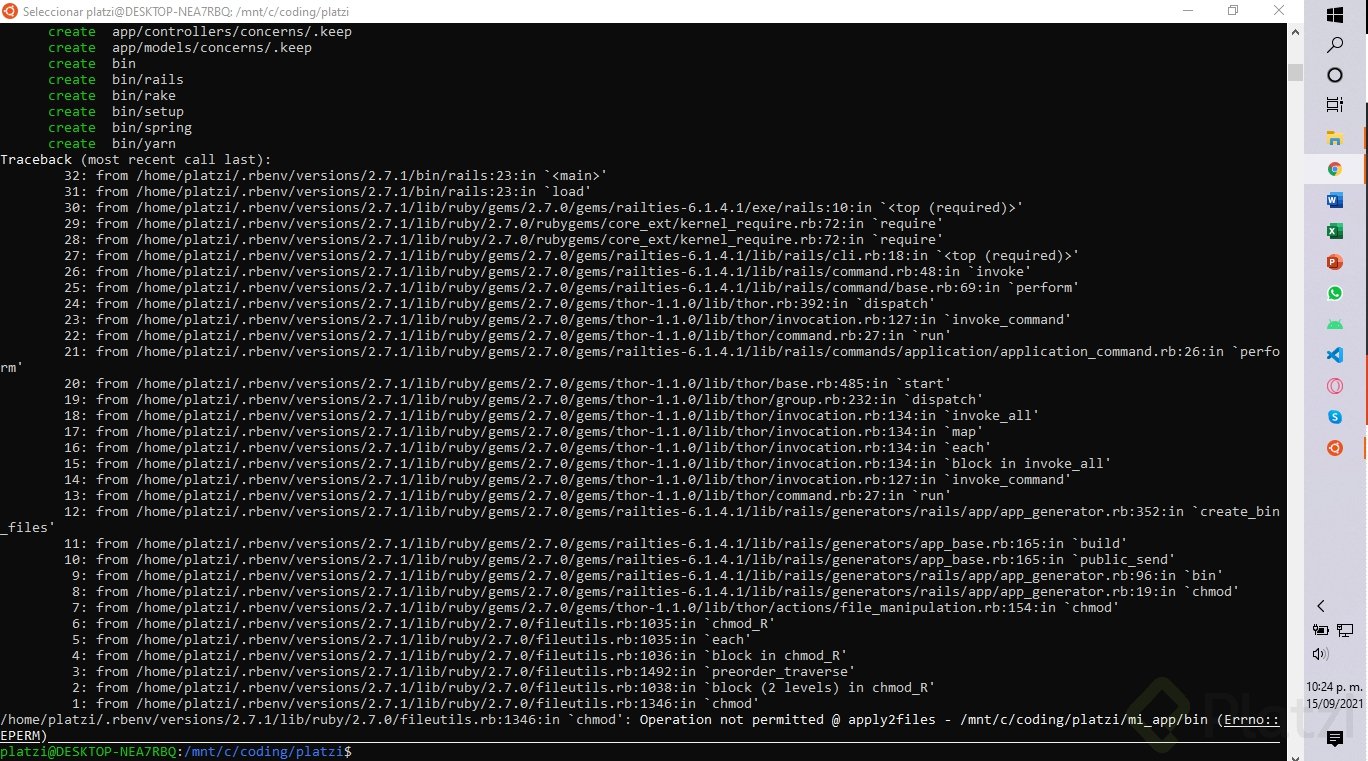This screenshot has width=1368, height=761.
Task: Click the "/mnt/c/coding/platzi/mi_app/bin" path in the error
Action: tap(1084, 719)
